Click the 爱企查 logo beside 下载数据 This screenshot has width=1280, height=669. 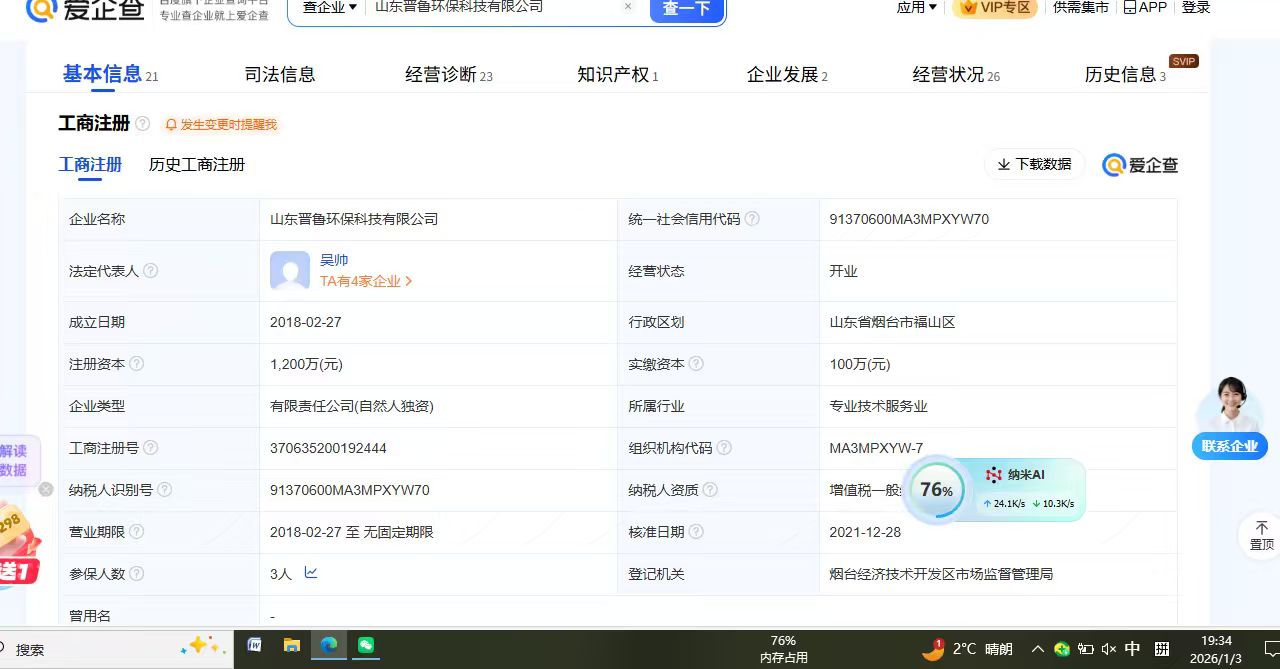[1140, 165]
